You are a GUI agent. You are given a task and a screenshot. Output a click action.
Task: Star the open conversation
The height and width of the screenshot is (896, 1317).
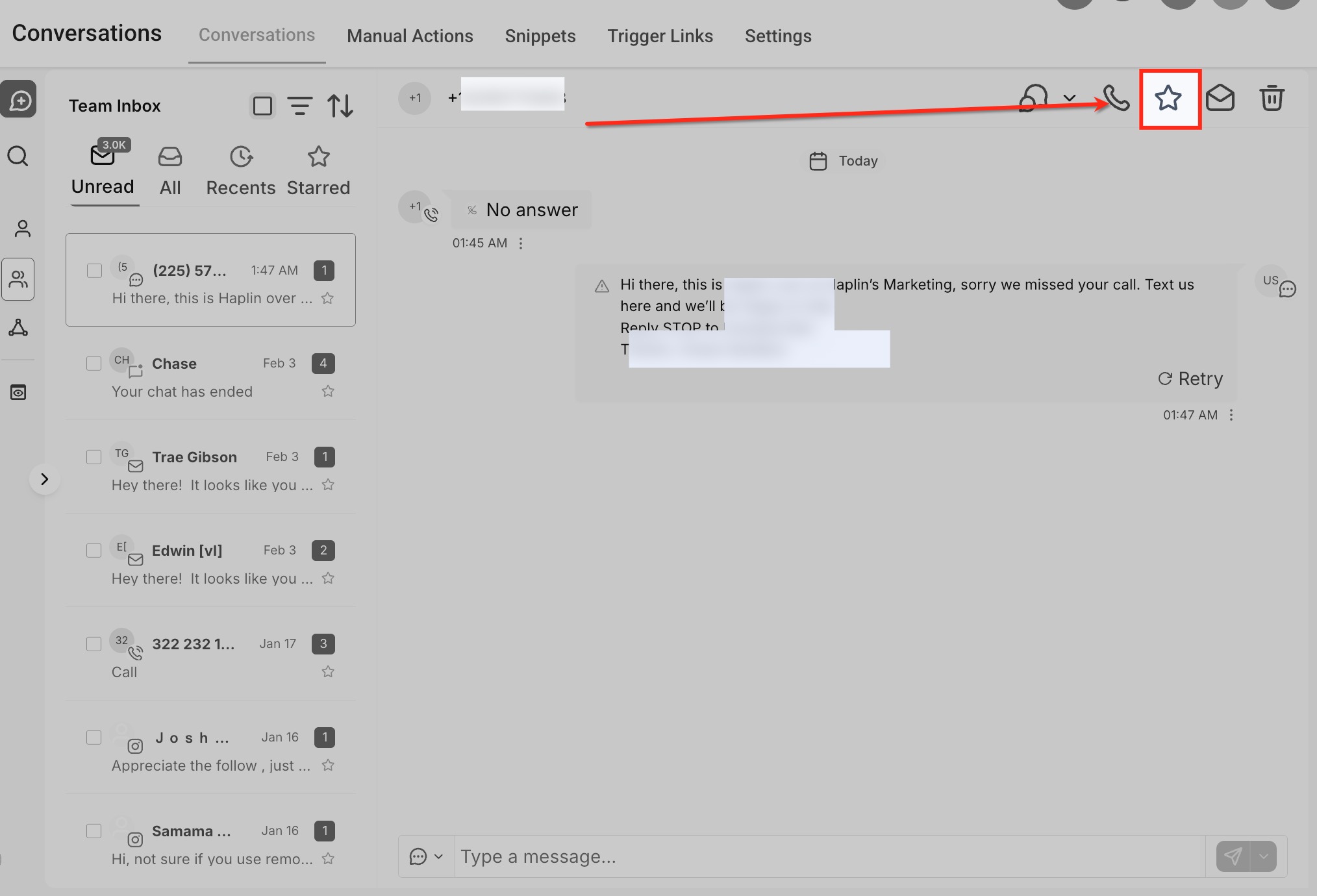click(1168, 99)
